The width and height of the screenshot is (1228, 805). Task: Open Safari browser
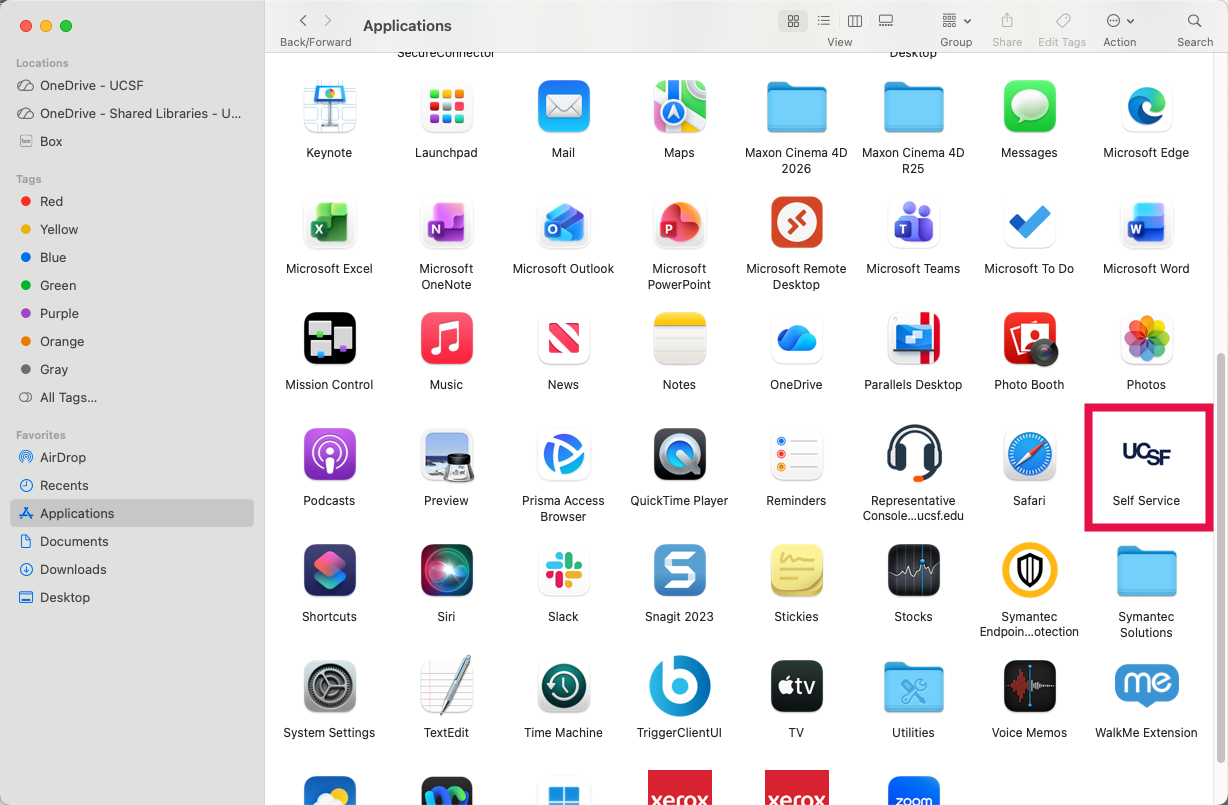(1029, 454)
